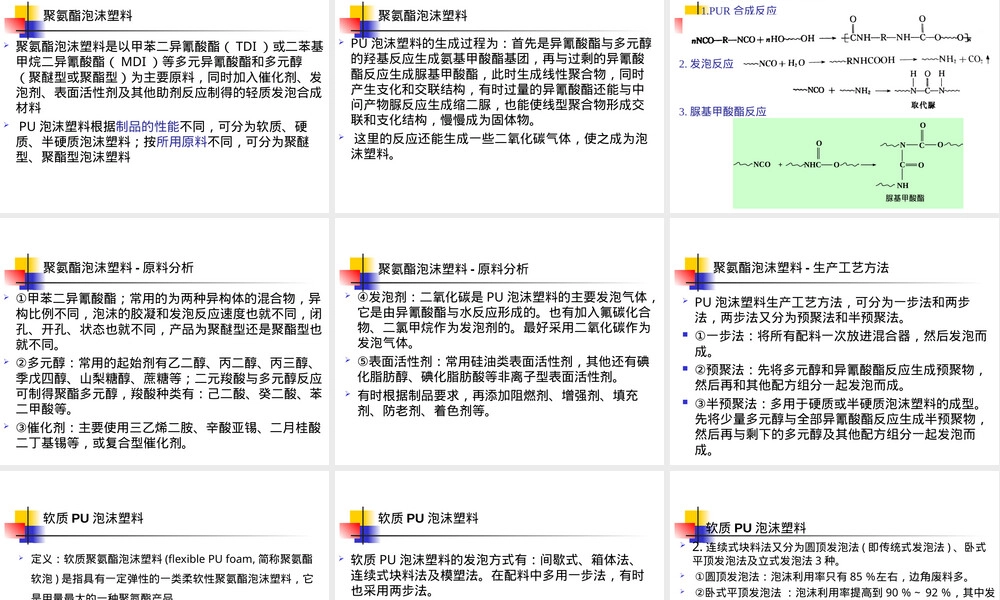Click the sub-bullet ③半预聚法：多用于硬质

click(840, 427)
